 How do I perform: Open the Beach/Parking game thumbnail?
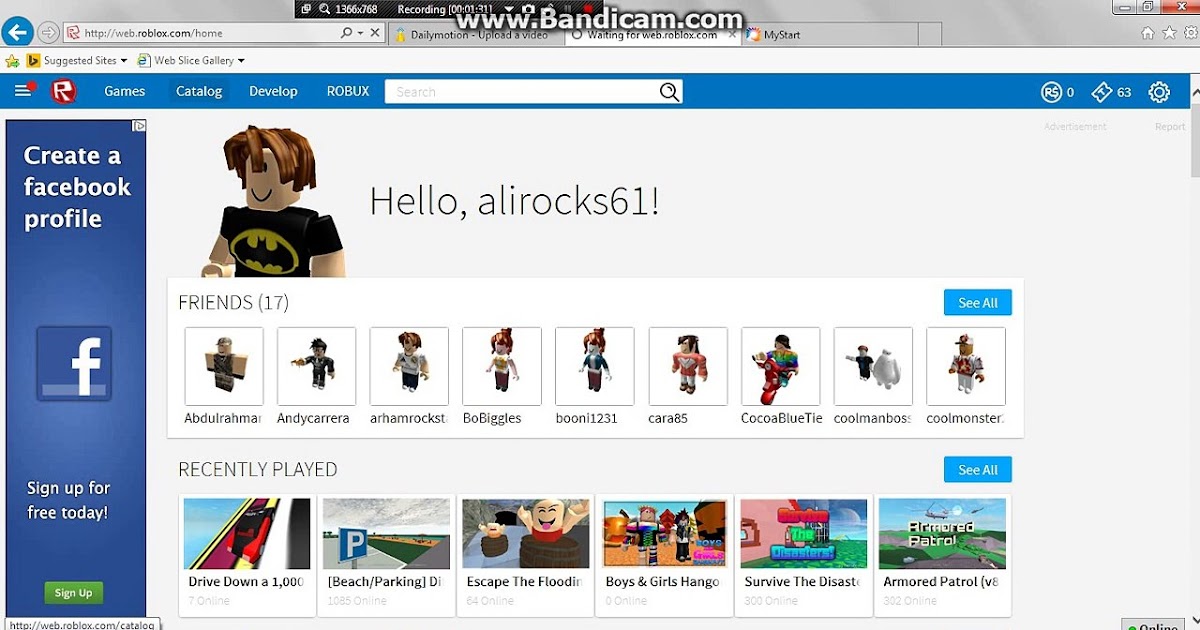click(386, 534)
